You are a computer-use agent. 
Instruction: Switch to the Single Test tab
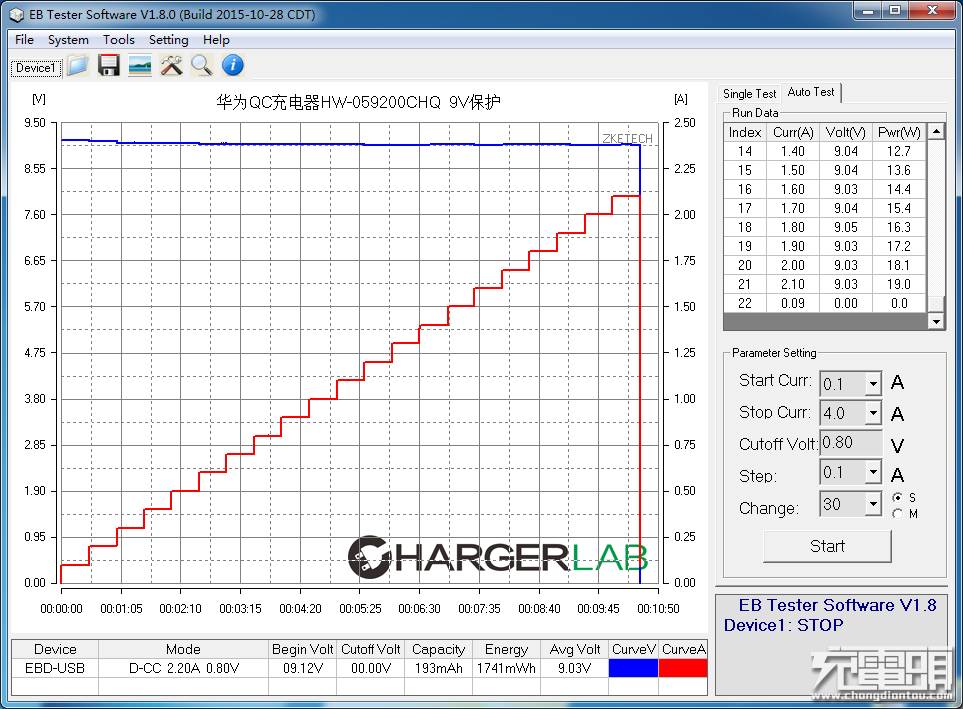(749, 94)
